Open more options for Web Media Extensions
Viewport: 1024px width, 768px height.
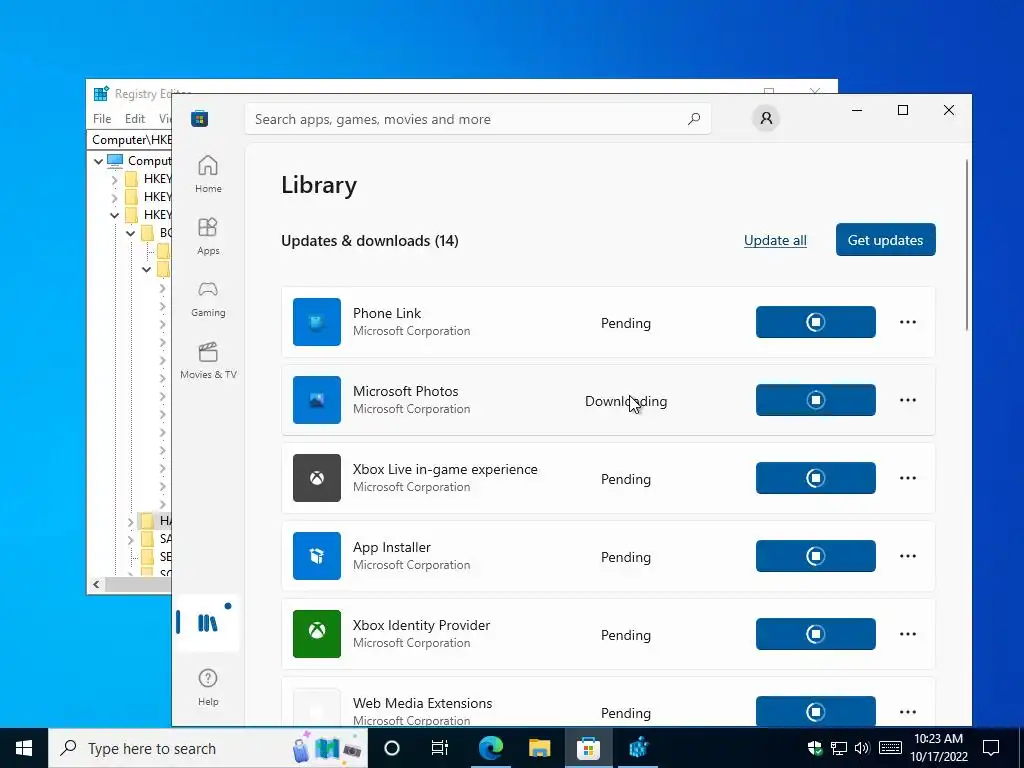pos(908,712)
